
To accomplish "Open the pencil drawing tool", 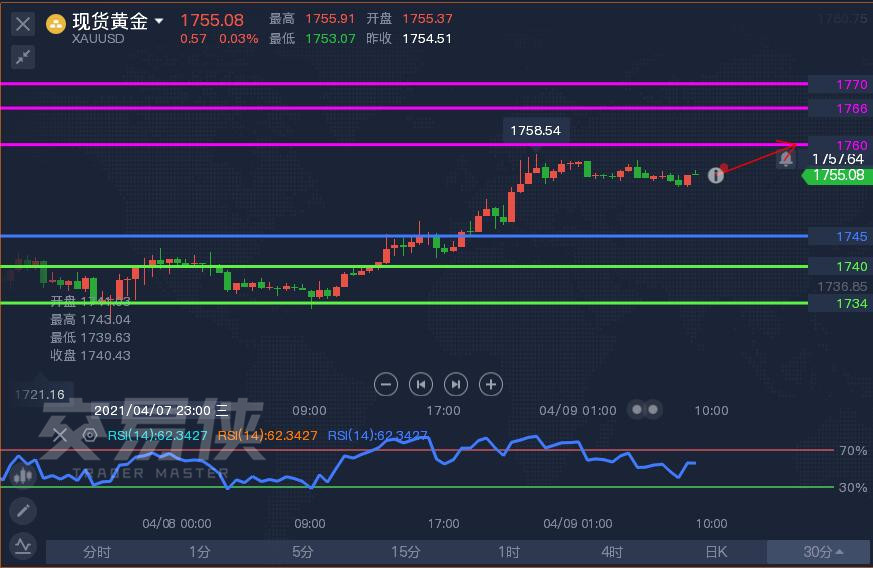I will pos(22,511).
